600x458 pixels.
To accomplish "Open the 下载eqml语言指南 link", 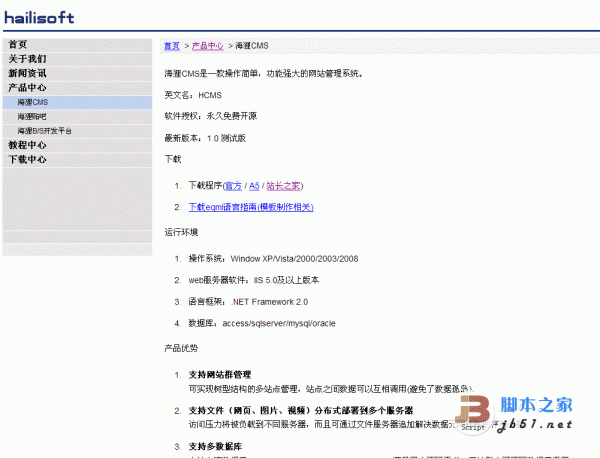I will pyautogui.click(x=251, y=207).
